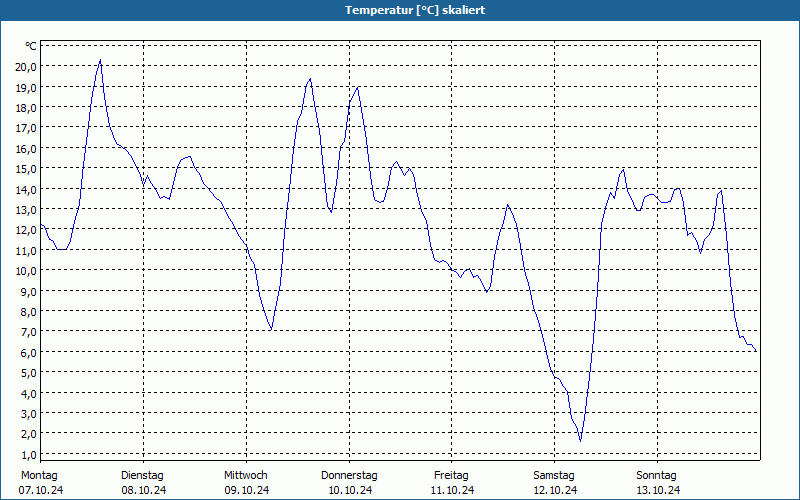Click Monday's temperature peak above 20 °C

pos(100,60)
